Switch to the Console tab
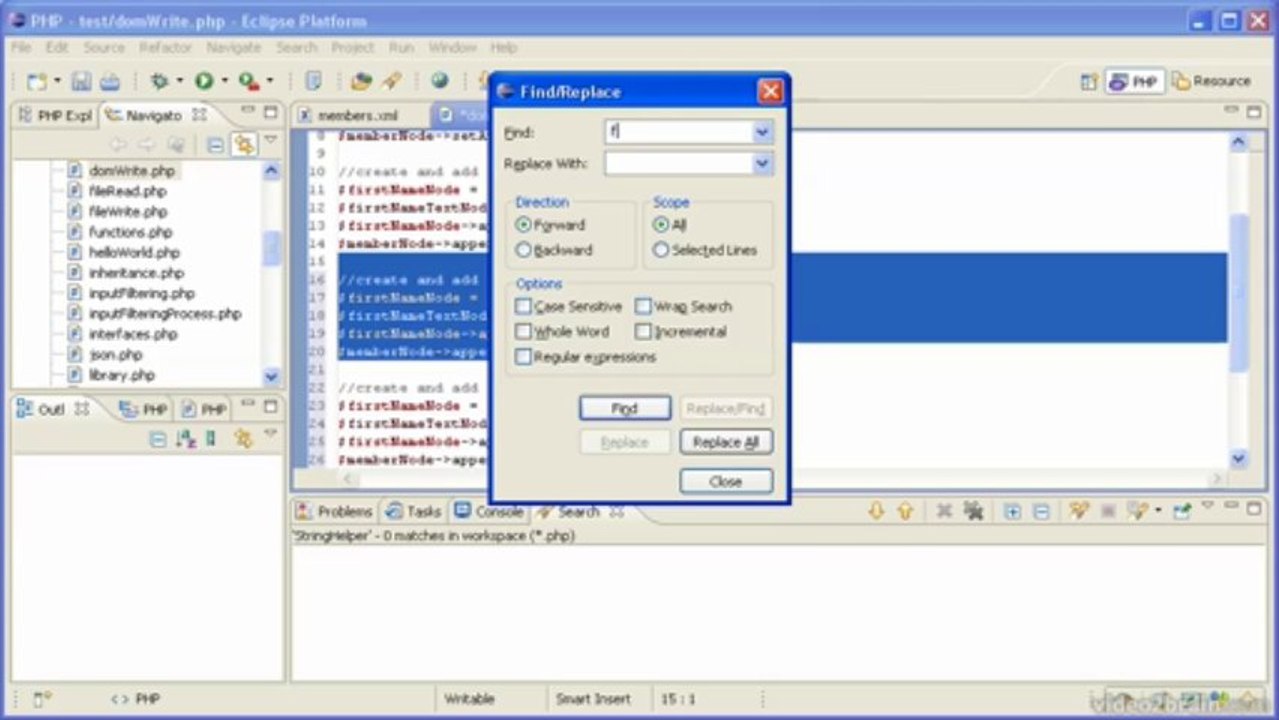The image size is (1279, 720). point(489,511)
